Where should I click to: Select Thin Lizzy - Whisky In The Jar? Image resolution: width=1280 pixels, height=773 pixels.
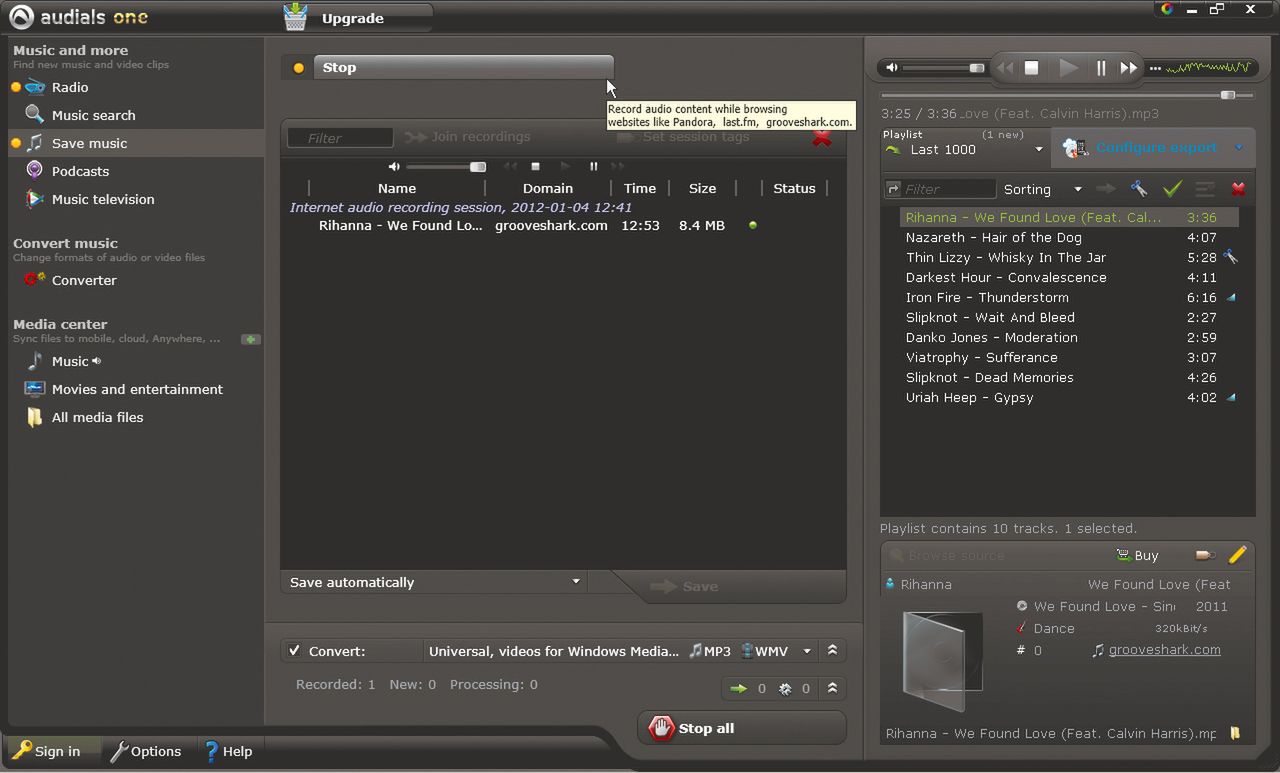tap(1068, 257)
